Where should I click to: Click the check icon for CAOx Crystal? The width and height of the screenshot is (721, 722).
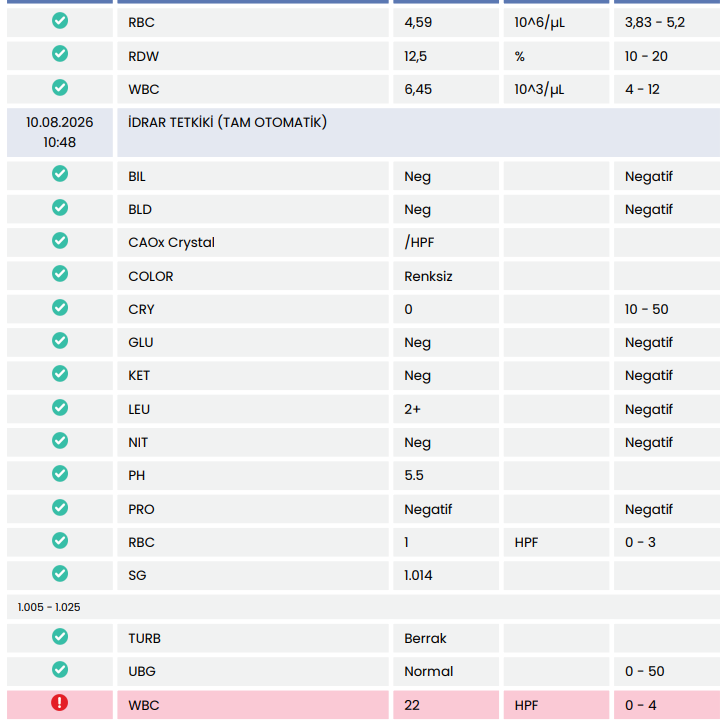click(x=60, y=241)
